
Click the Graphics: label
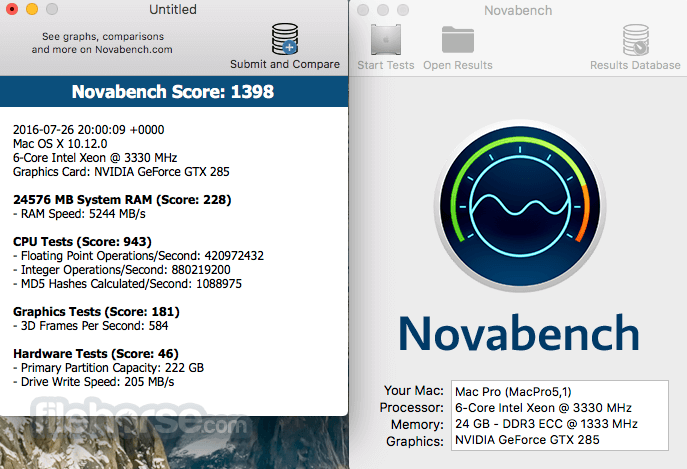pos(415,441)
